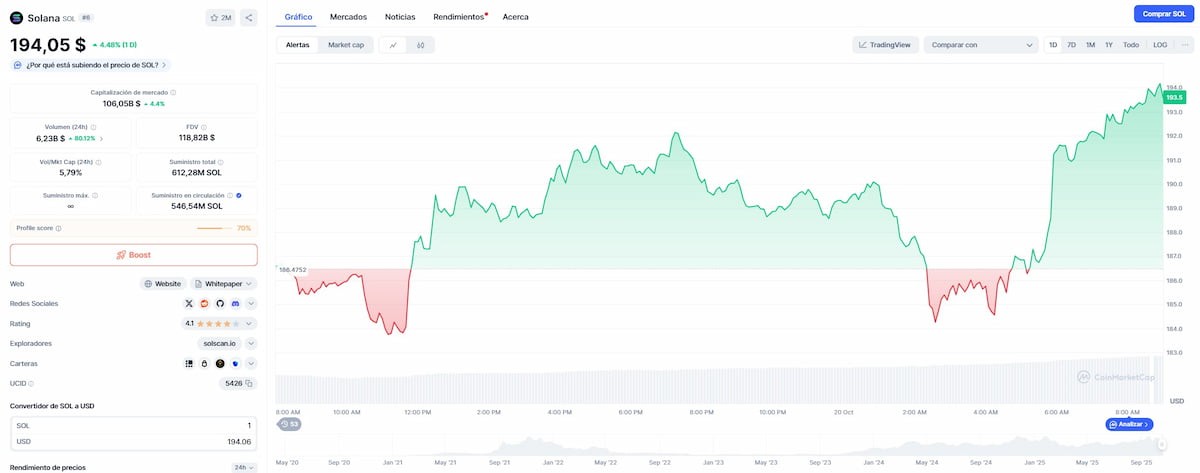Open the chart more options ellipsis
Image resolution: width=1200 pixels, height=473 pixels.
1185,45
